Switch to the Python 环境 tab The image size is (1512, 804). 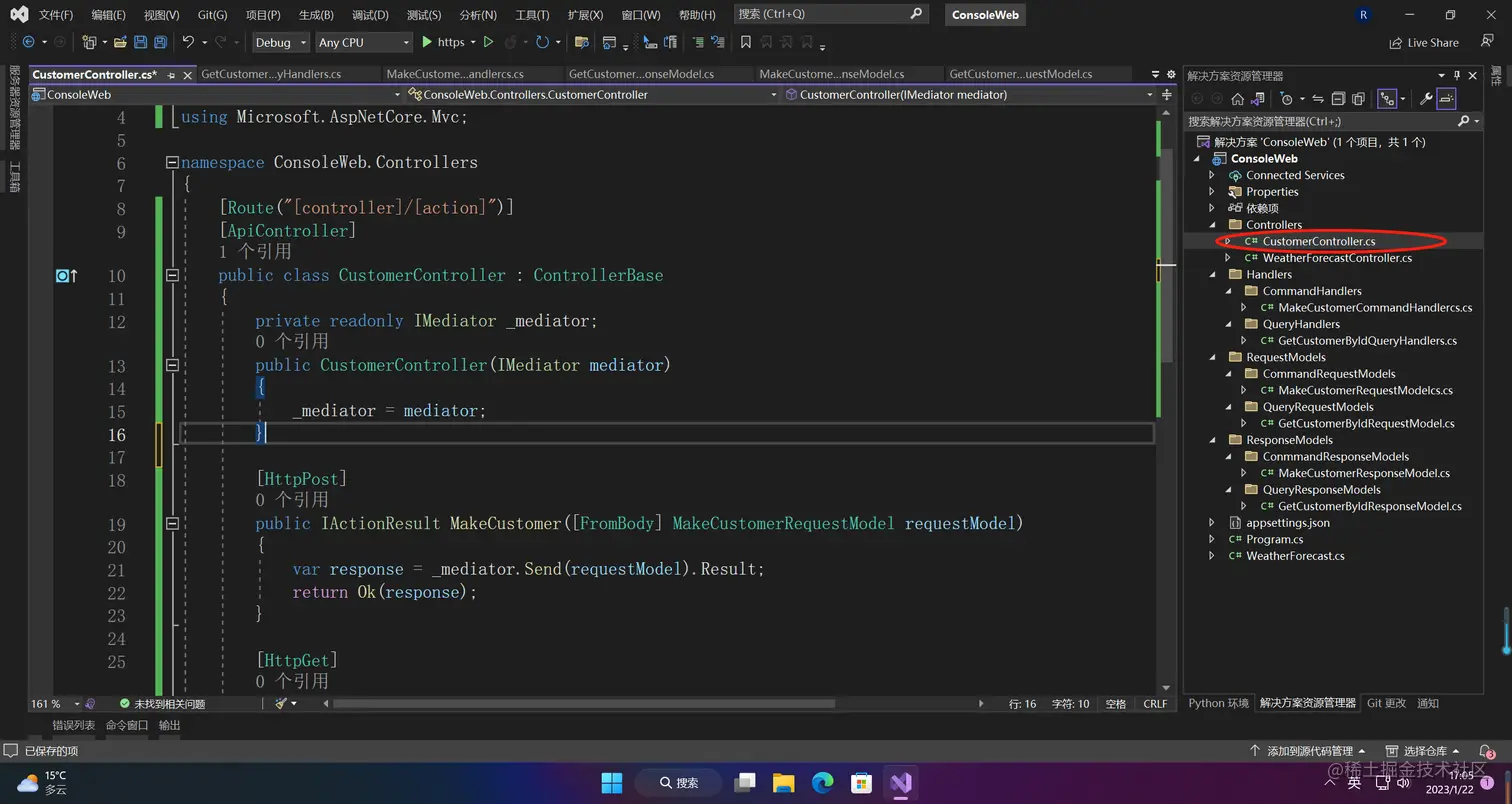tap(1218, 703)
